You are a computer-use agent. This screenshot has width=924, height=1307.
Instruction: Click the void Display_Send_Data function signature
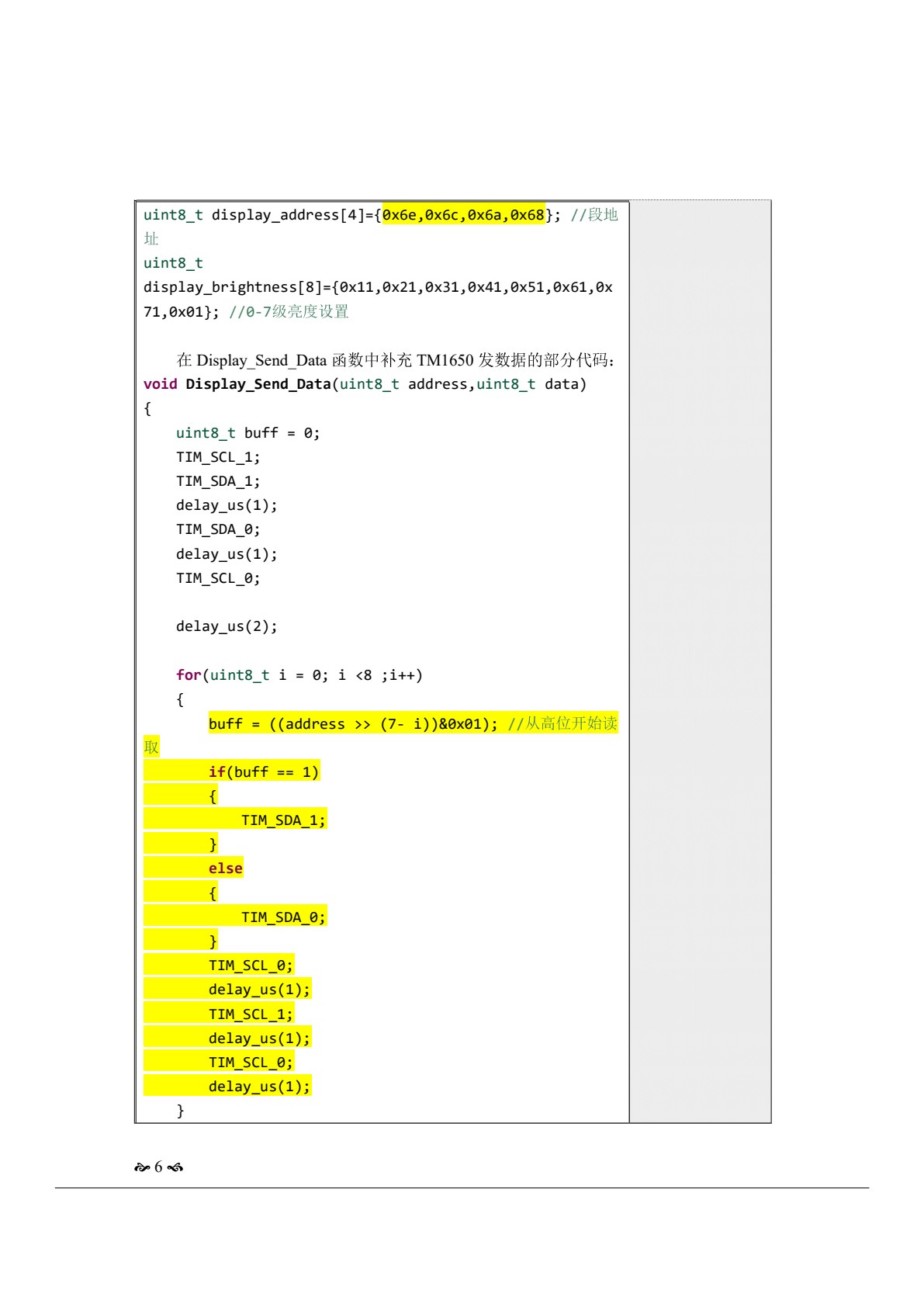point(365,384)
